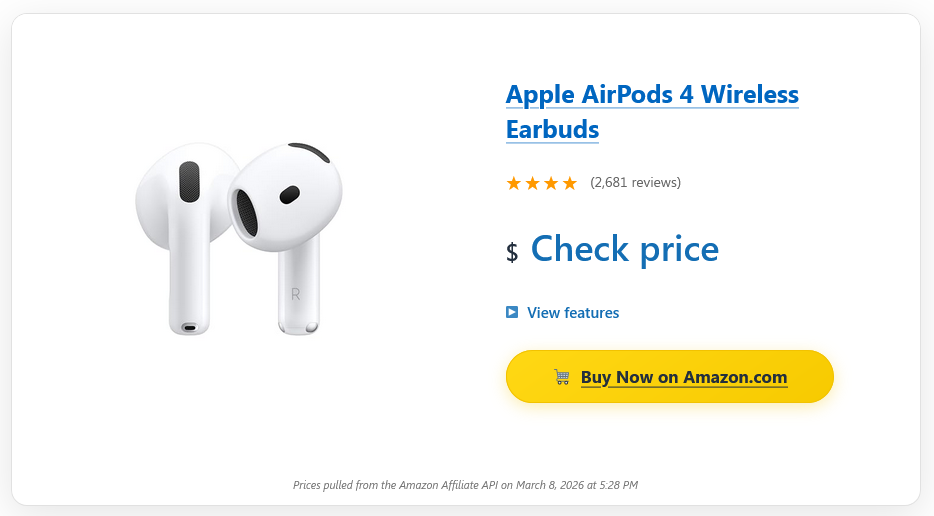Click the charging contact at left stem bottom
Viewport: 934px width, 516px height.
(x=190, y=326)
